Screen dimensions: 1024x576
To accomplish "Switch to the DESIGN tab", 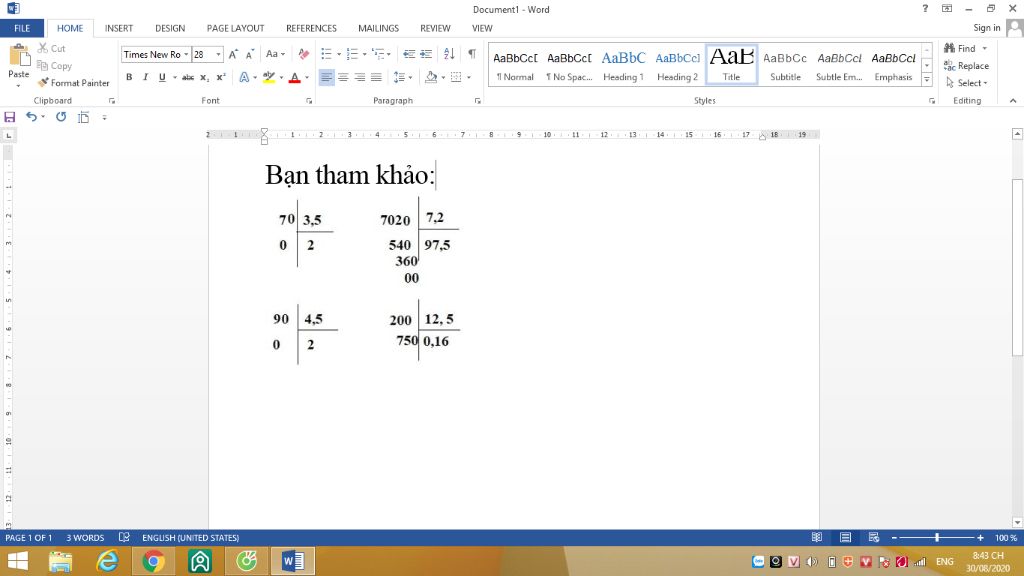I will pos(170,28).
